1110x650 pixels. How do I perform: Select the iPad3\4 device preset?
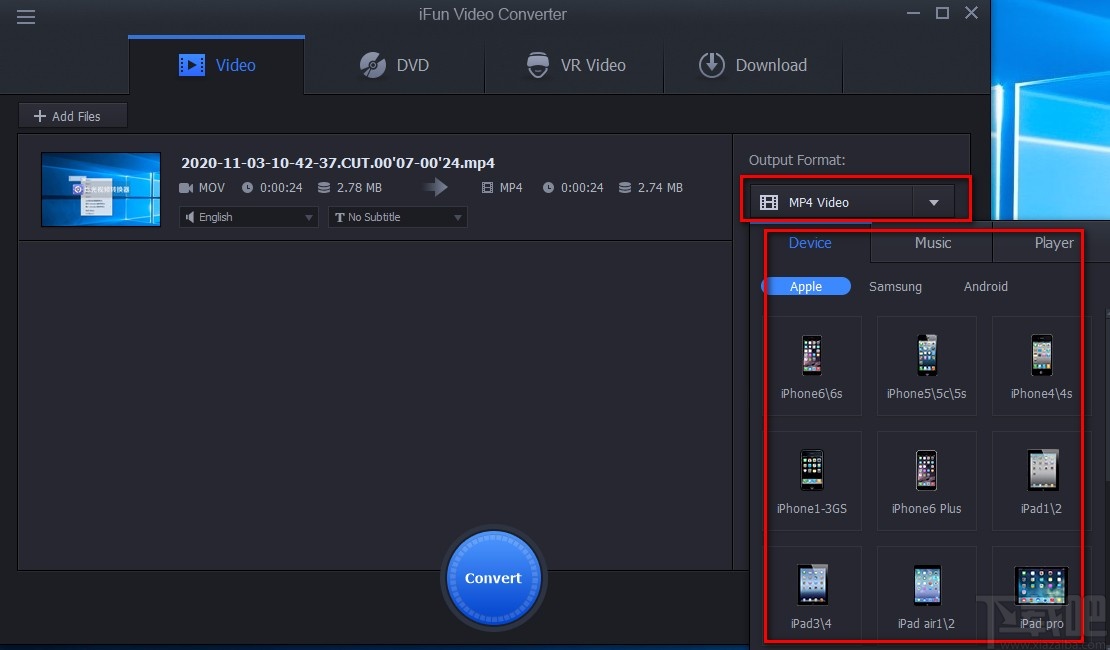811,593
